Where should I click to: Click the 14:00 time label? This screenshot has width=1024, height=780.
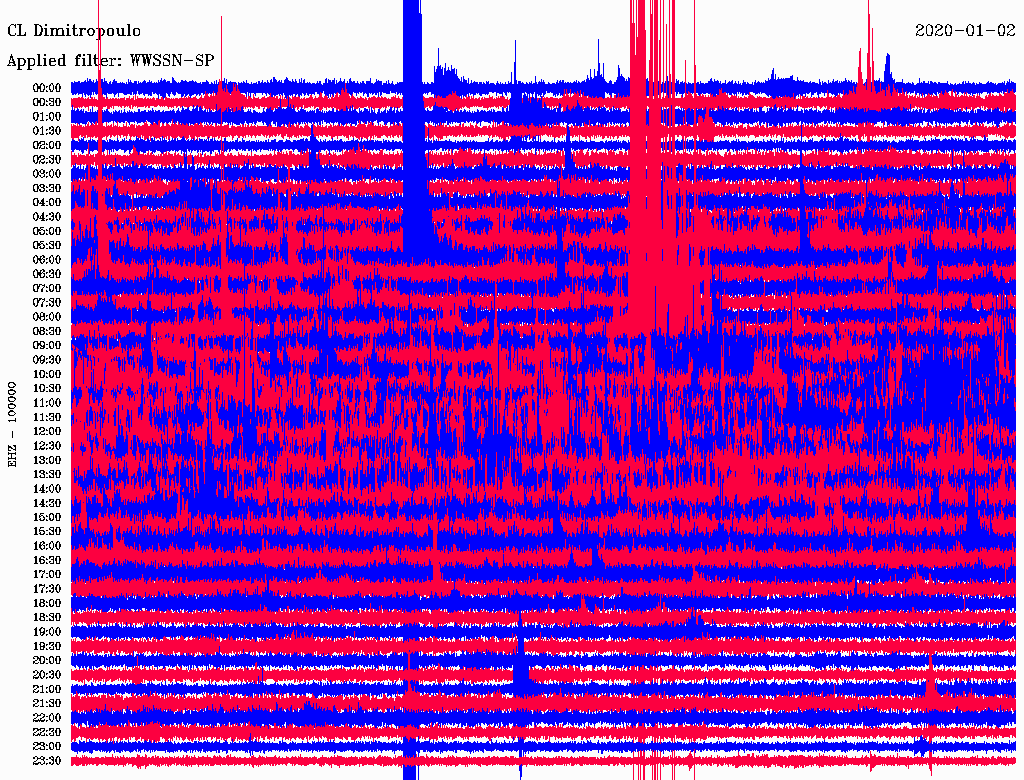pos(47,489)
